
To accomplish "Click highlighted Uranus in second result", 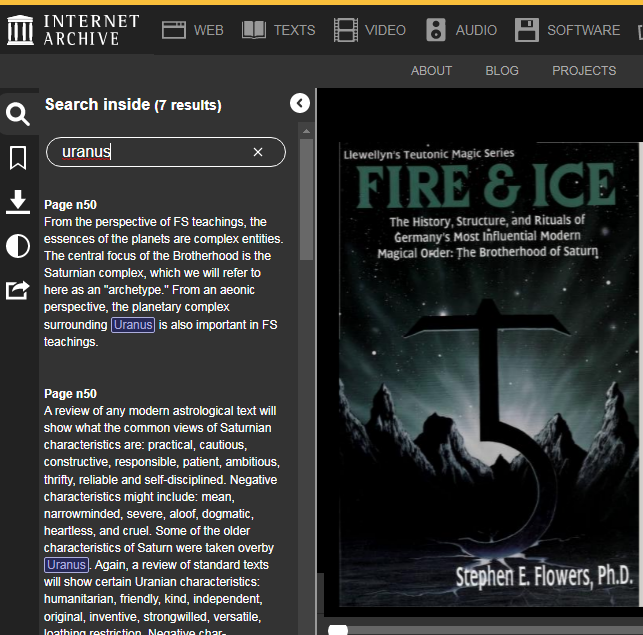I will click(x=66, y=565).
